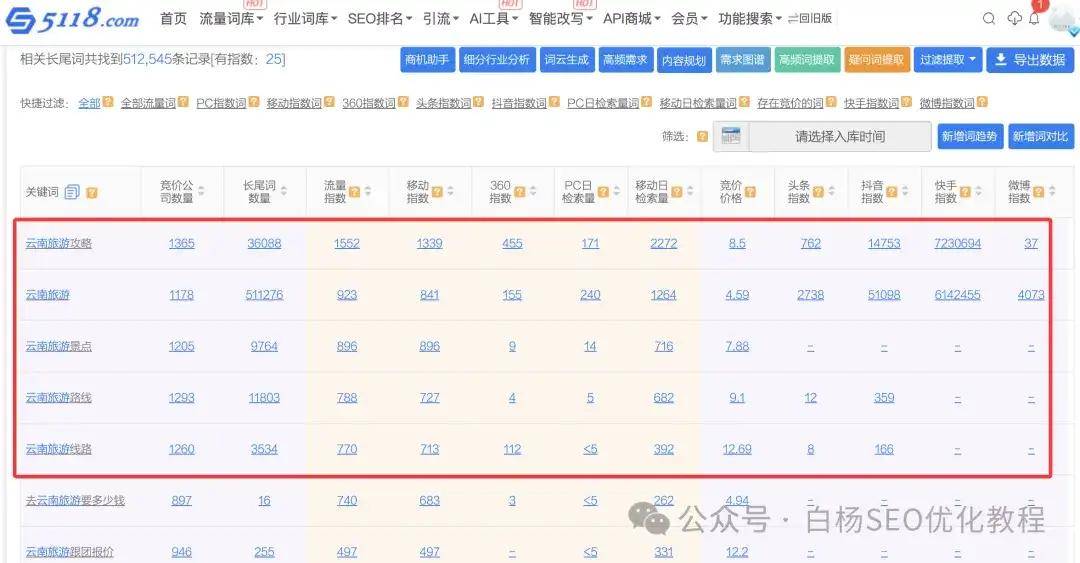Click the cloud download icon in header
The width and height of the screenshot is (1080, 563).
(1014, 19)
